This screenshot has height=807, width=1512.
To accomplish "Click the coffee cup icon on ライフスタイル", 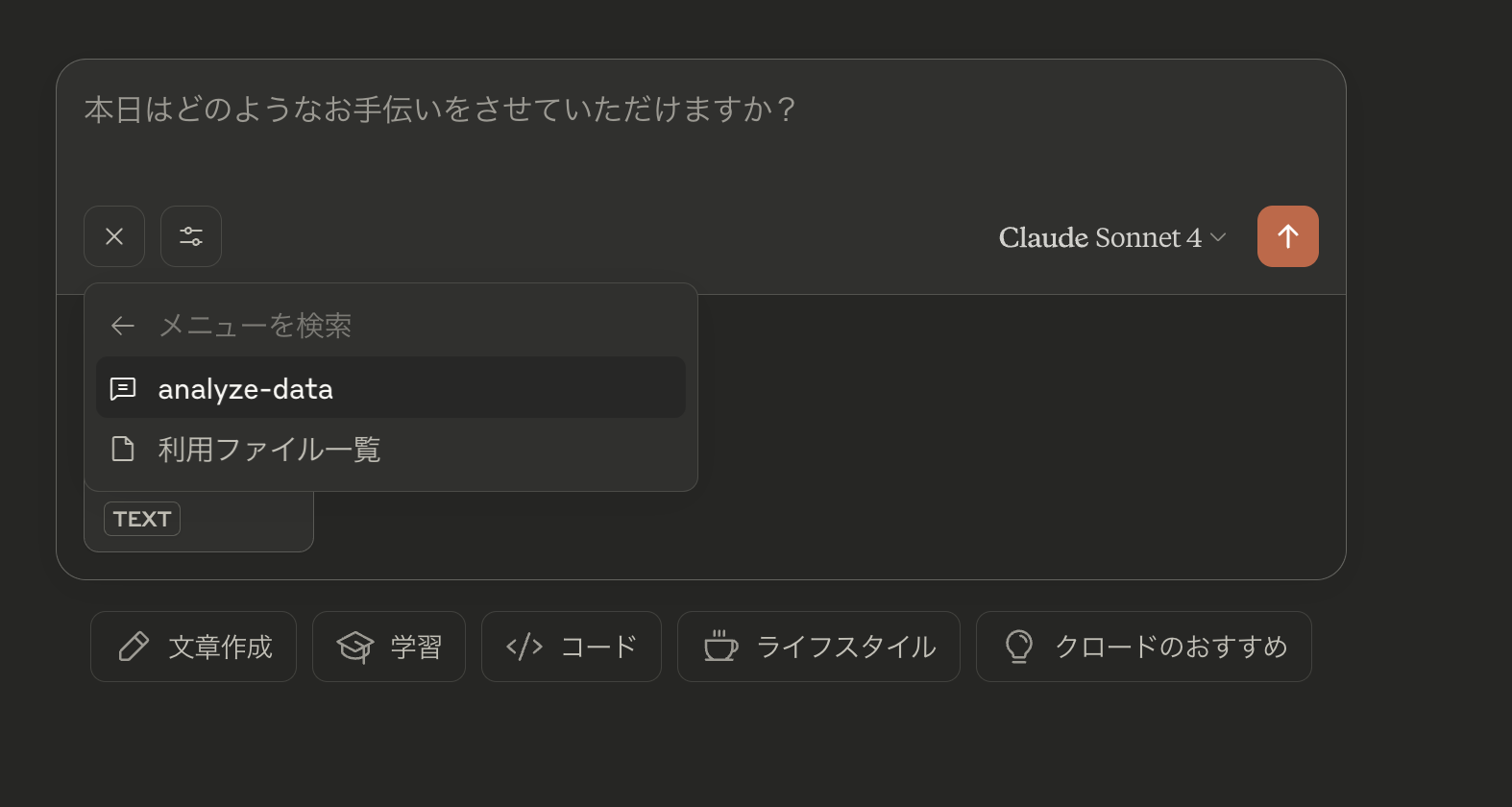I will point(720,647).
